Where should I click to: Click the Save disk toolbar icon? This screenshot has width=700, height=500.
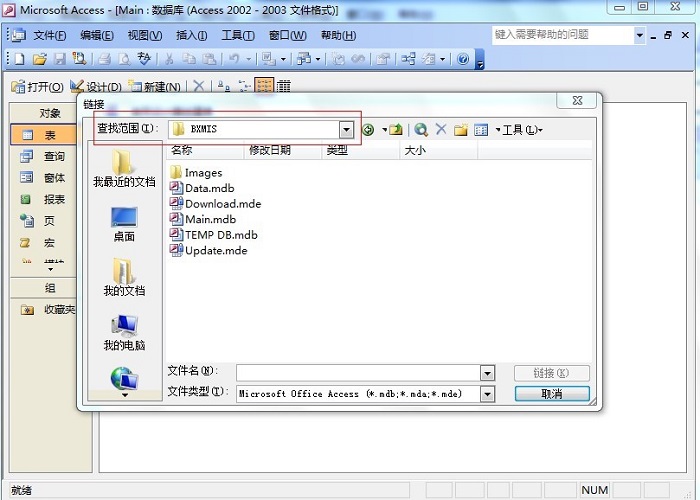coord(59,59)
